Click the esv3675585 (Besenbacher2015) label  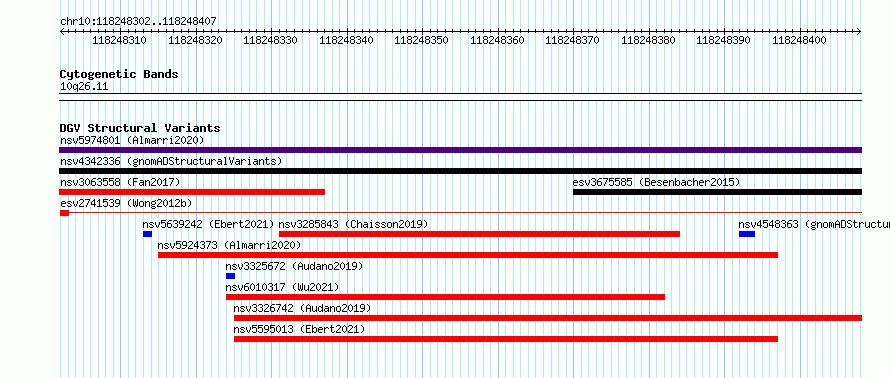tap(656, 182)
